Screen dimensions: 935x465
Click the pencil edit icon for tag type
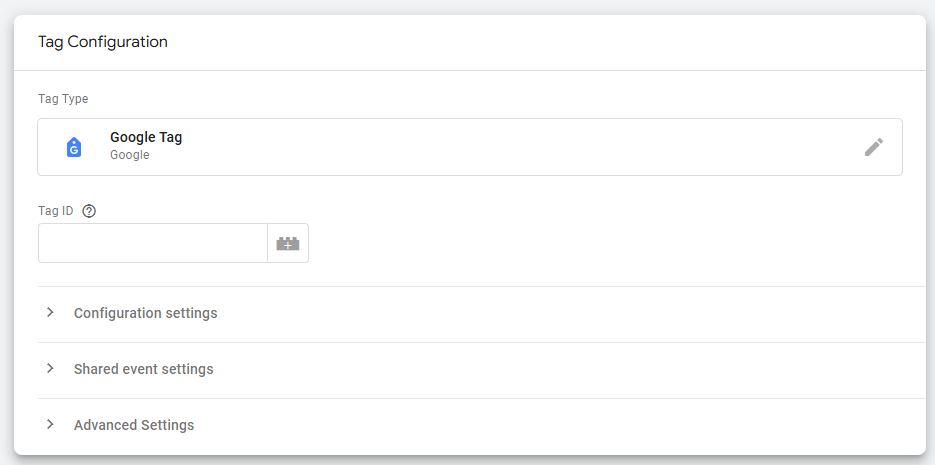coord(874,147)
